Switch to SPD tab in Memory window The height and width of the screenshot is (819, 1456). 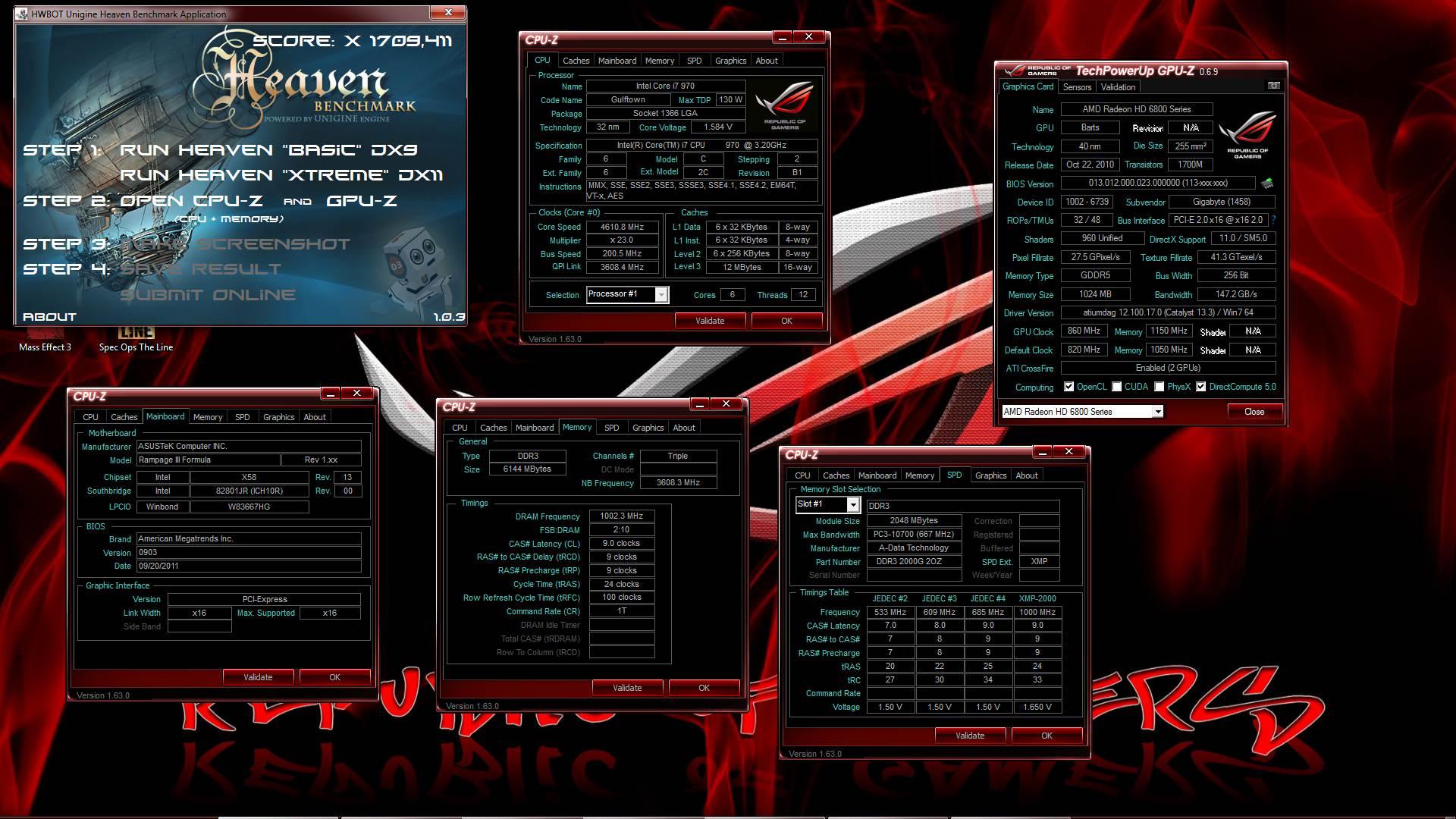[611, 428]
